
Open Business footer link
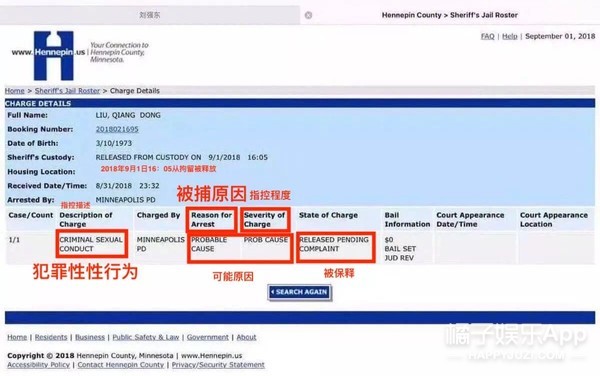pyautogui.click(x=90, y=337)
